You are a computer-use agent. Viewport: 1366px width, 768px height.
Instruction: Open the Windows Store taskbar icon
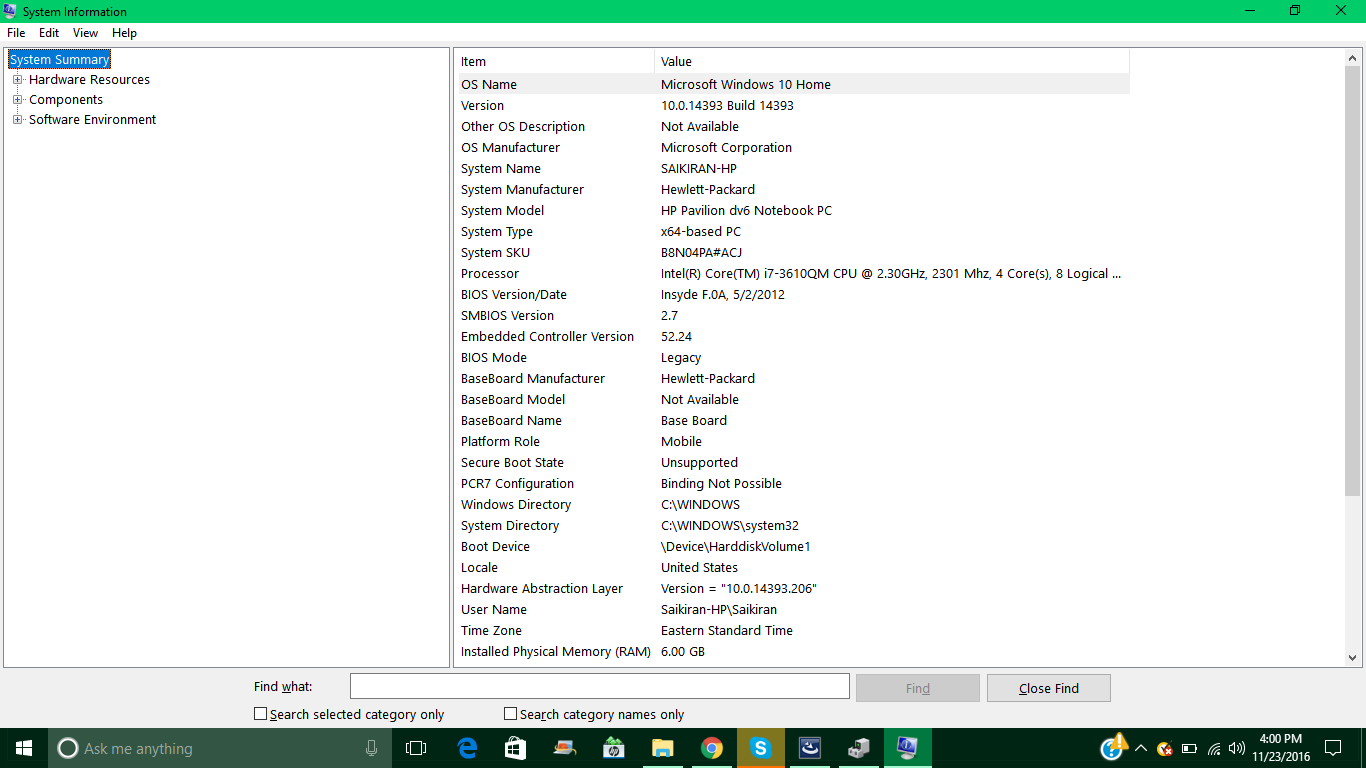pyautogui.click(x=516, y=748)
